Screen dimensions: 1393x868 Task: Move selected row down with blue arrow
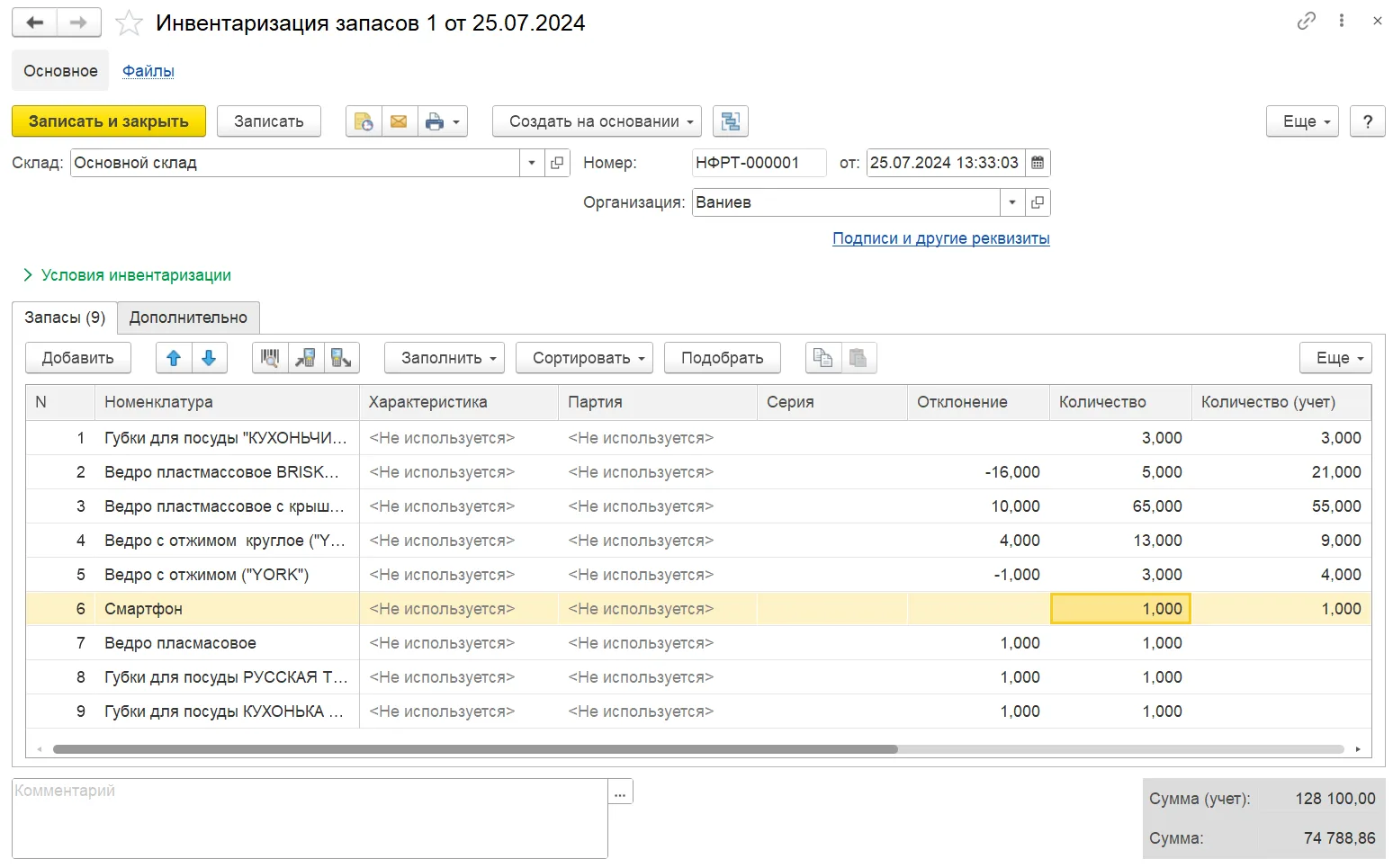pyautogui.click(x=209, y=358)
